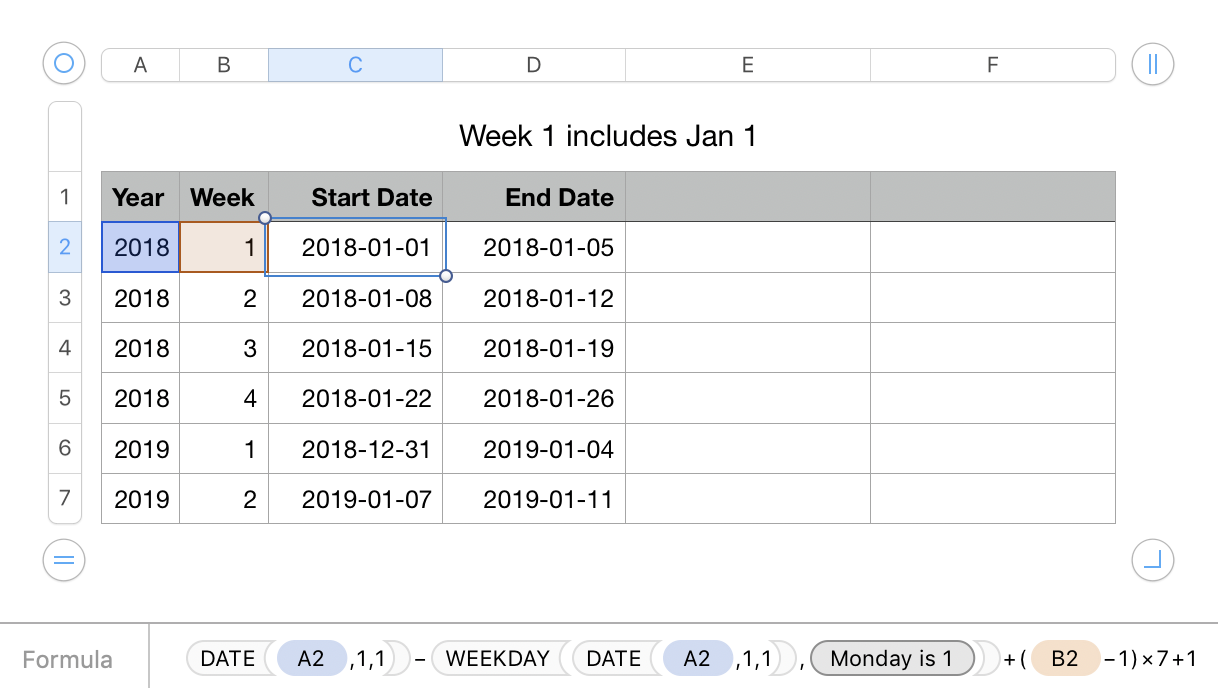The height and width of the screenshot is (688, 1218).
Task: Select column A header
Action: pyautogui.click(x=140, y=65)
